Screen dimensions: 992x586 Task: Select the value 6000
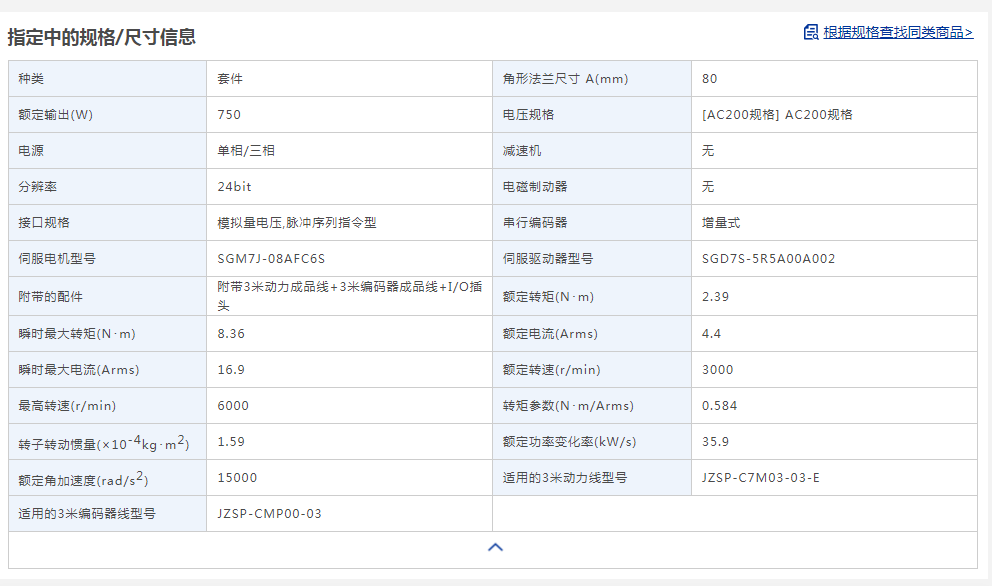[233, 406]
